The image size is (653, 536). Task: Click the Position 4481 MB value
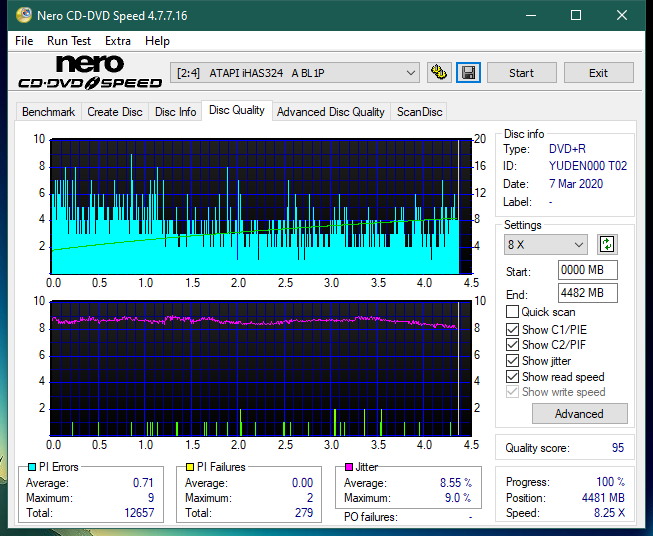[x=603, y=498]
